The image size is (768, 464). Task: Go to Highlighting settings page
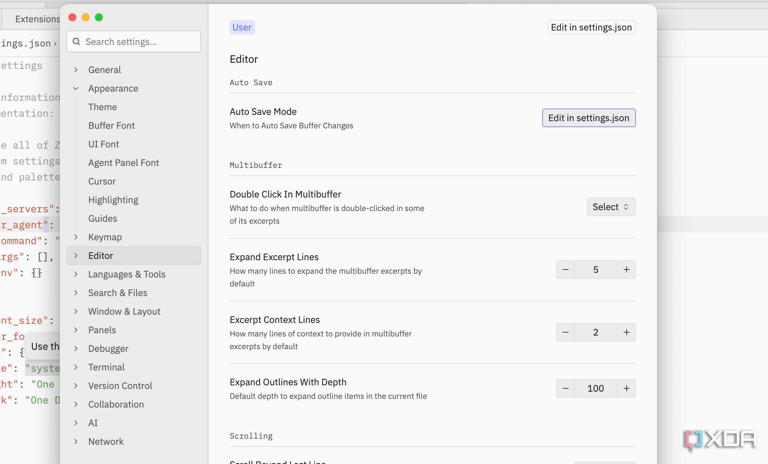(x=113, y=200)
